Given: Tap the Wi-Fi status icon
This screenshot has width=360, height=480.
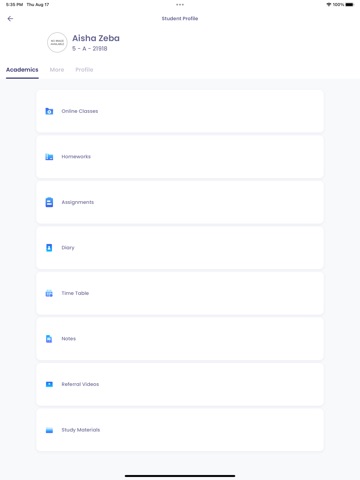Looking at the screenshot, I should coord(329,5).
